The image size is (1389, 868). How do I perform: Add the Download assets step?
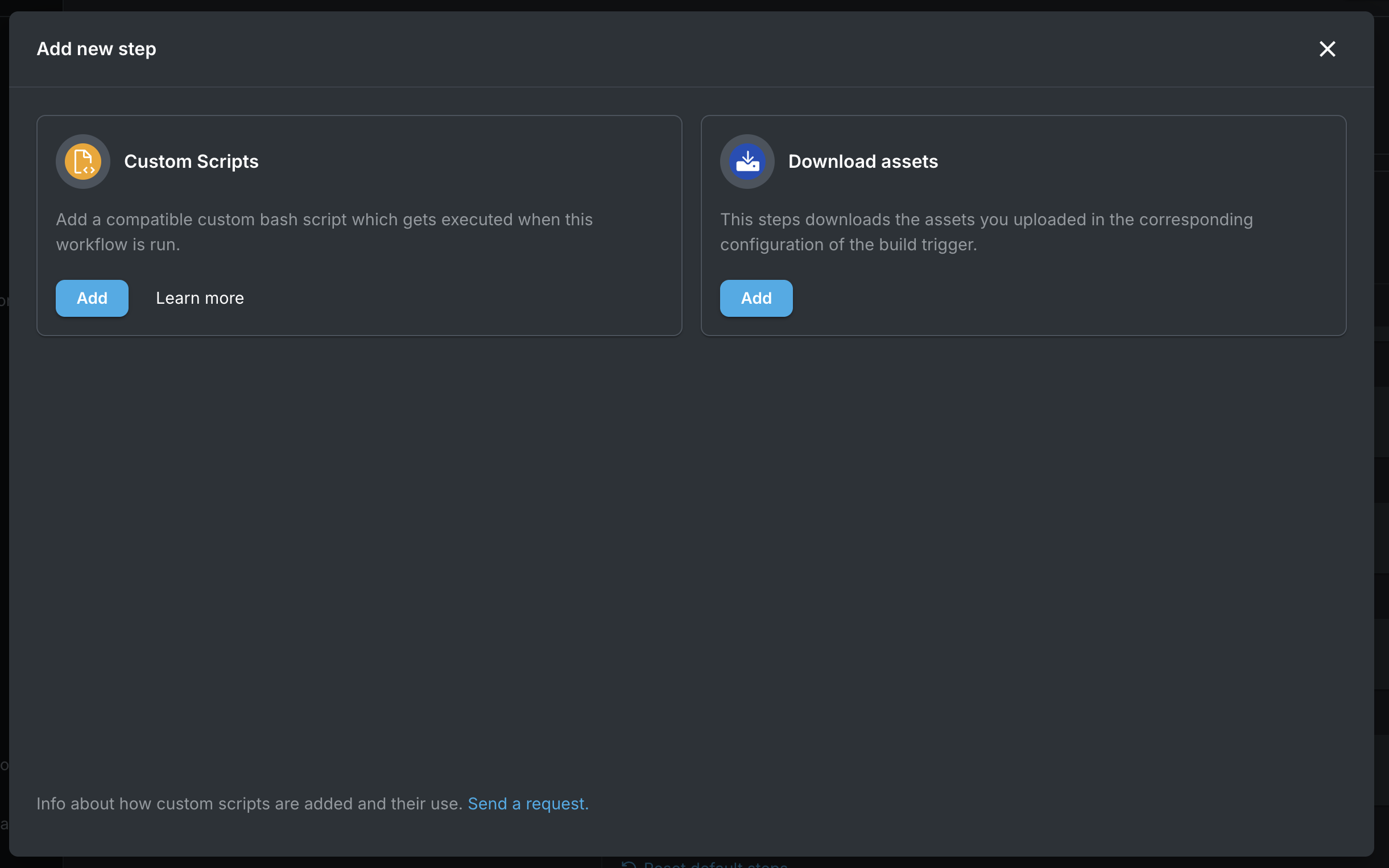pos(755,298)
